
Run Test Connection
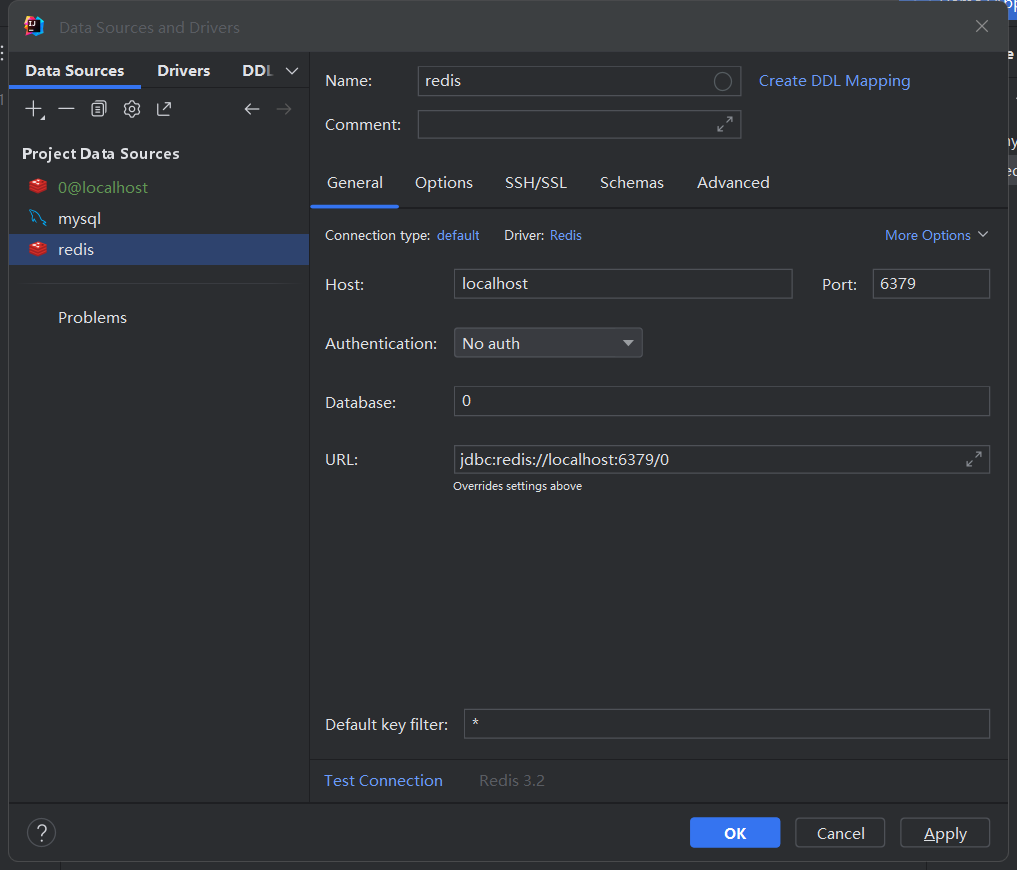383,780
